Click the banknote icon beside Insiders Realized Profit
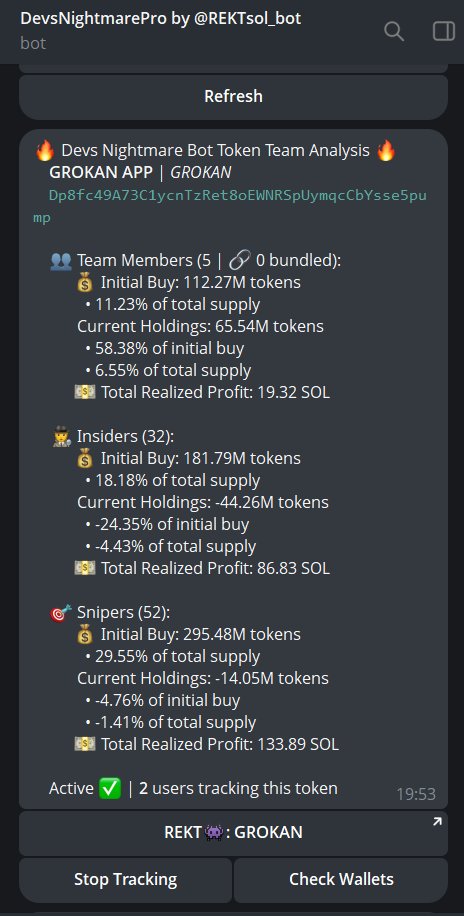The width and height of the screenshot is (464, 916). coord(85,568)
